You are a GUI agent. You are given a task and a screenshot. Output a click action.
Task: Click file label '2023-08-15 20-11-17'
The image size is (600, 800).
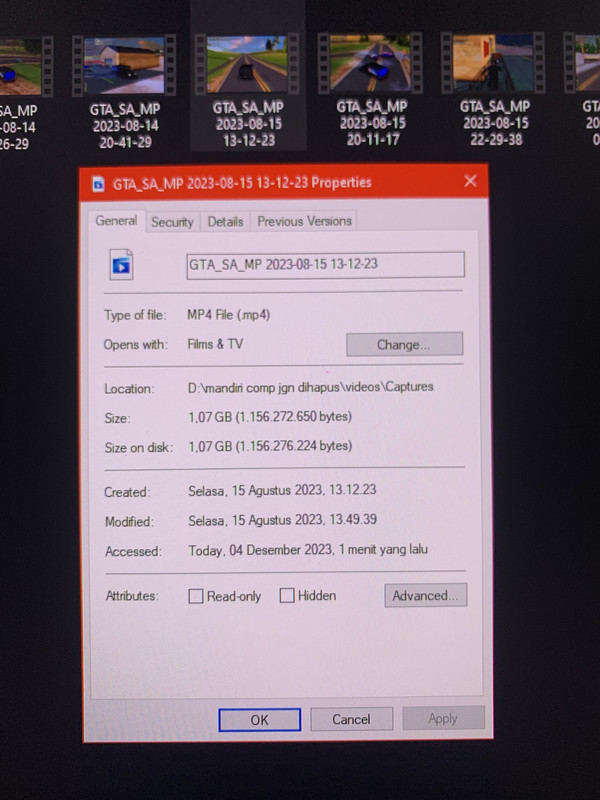372,131
